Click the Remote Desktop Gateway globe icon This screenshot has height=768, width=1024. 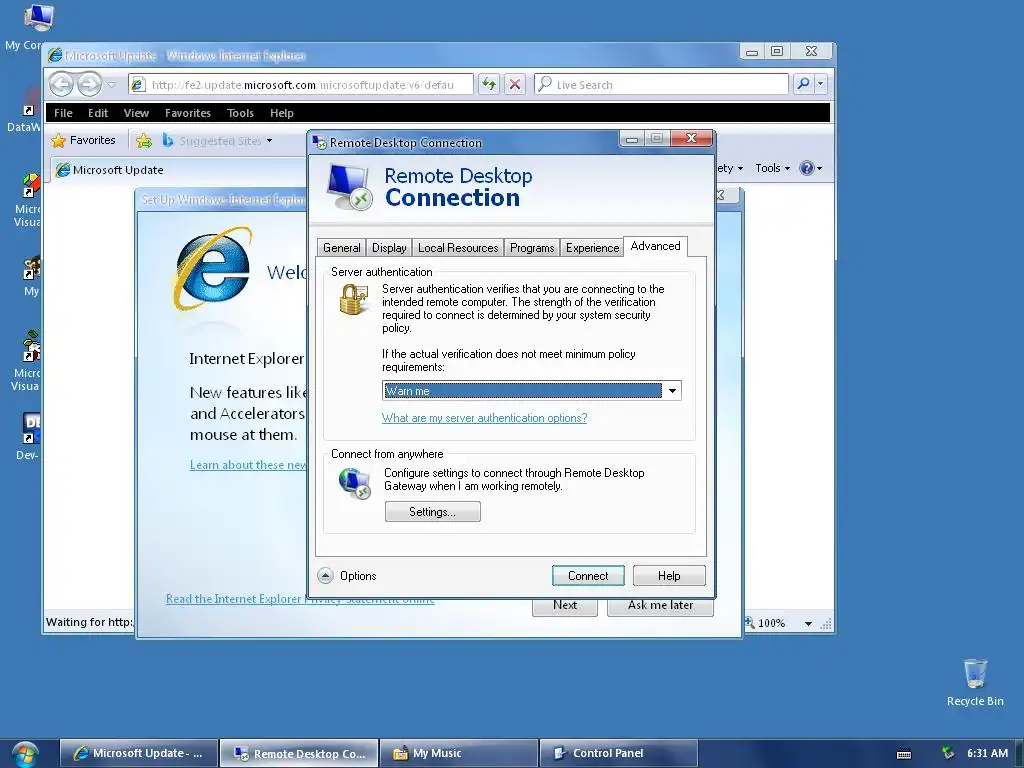(x=355, y=484)
